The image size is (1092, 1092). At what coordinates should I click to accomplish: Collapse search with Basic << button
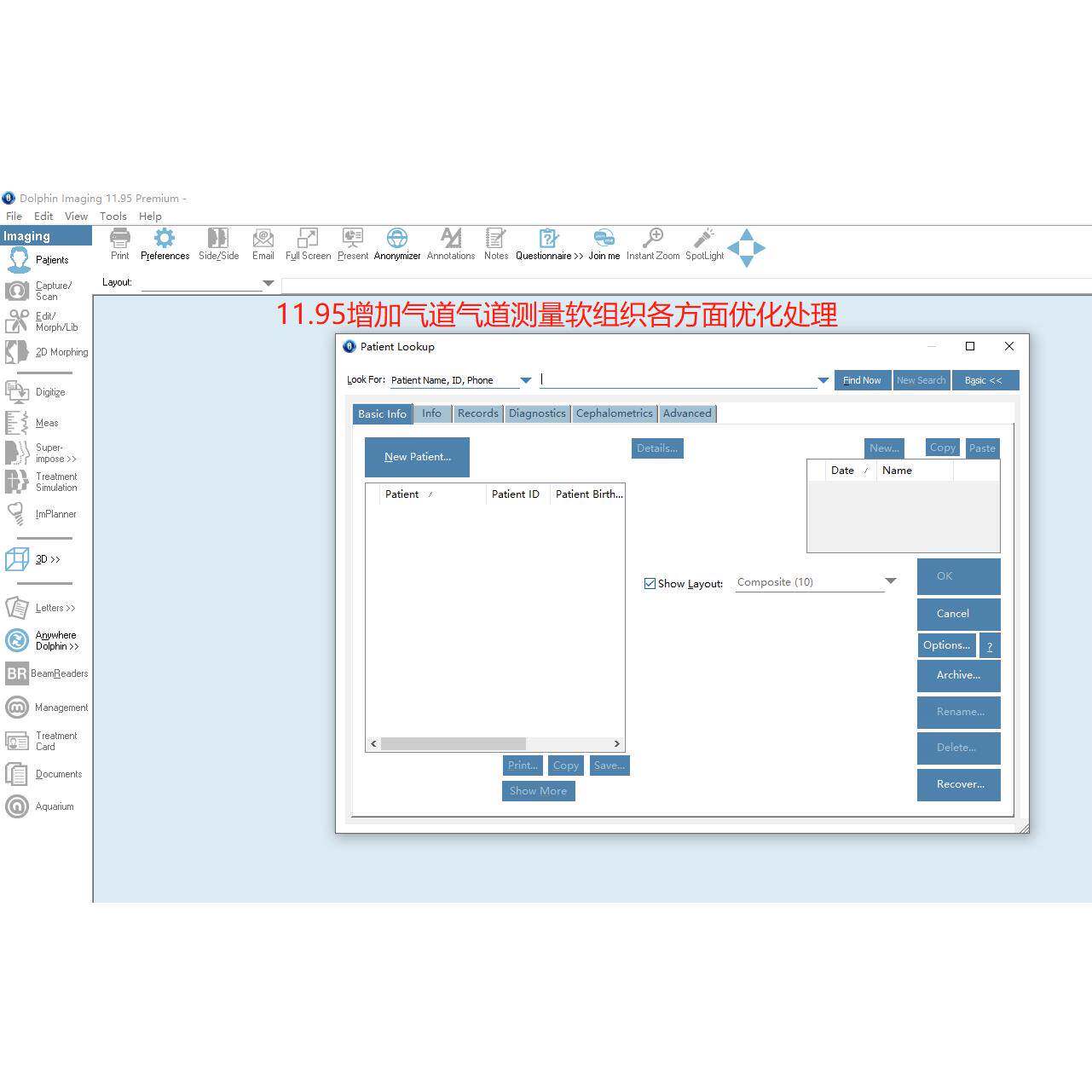985,380
